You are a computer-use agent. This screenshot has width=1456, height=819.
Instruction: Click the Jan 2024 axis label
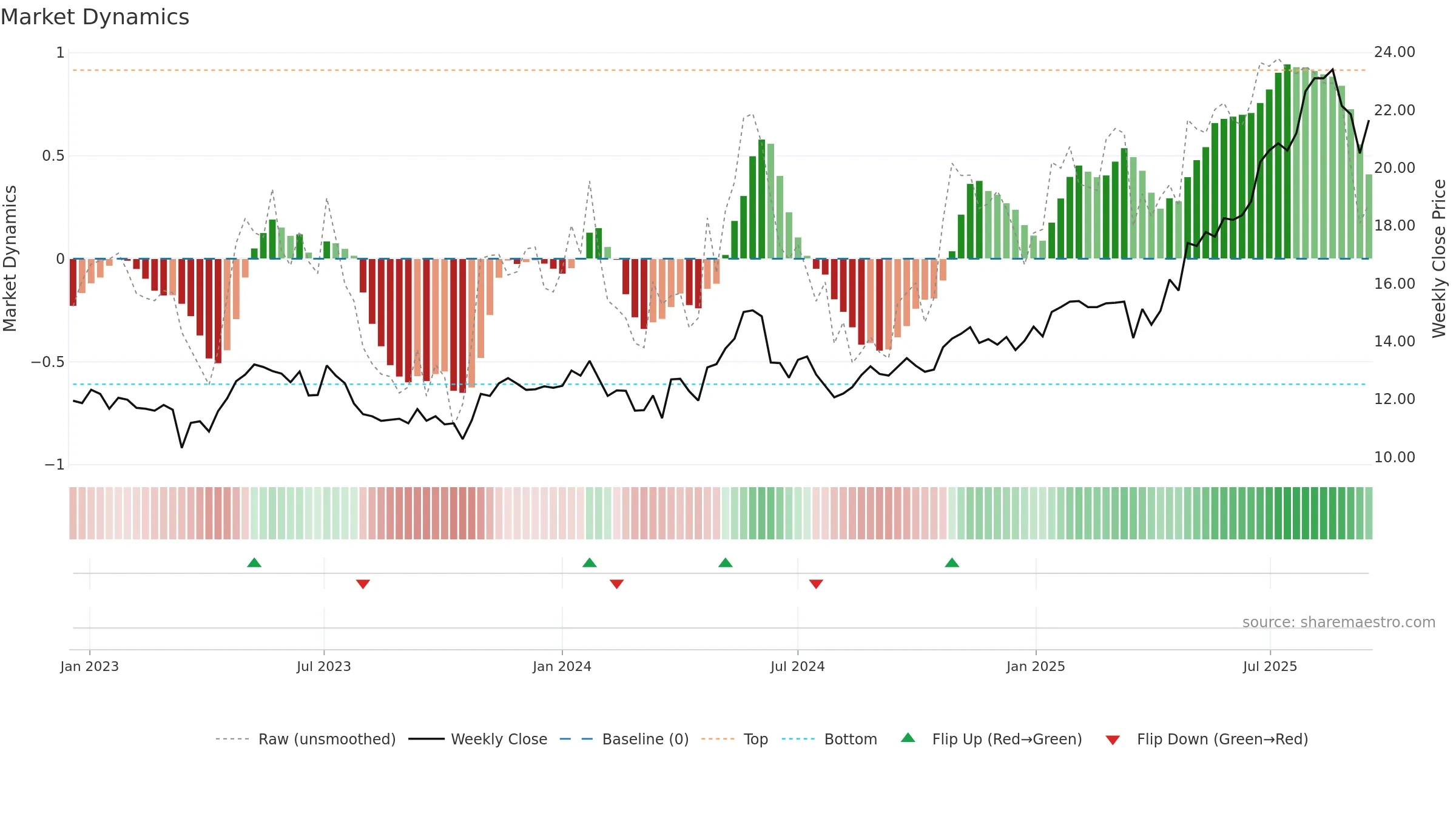[562, 666]
